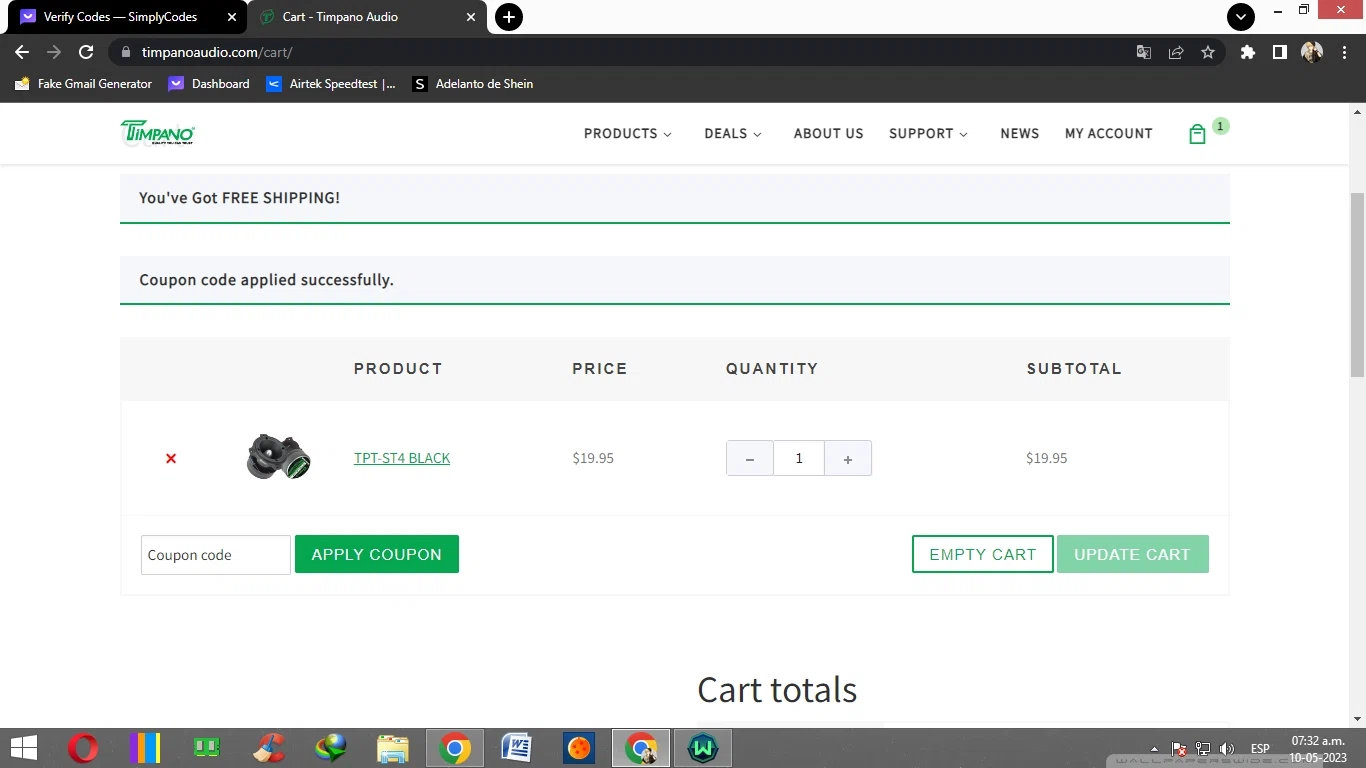Open the extensions puzzle icon

1247,52
